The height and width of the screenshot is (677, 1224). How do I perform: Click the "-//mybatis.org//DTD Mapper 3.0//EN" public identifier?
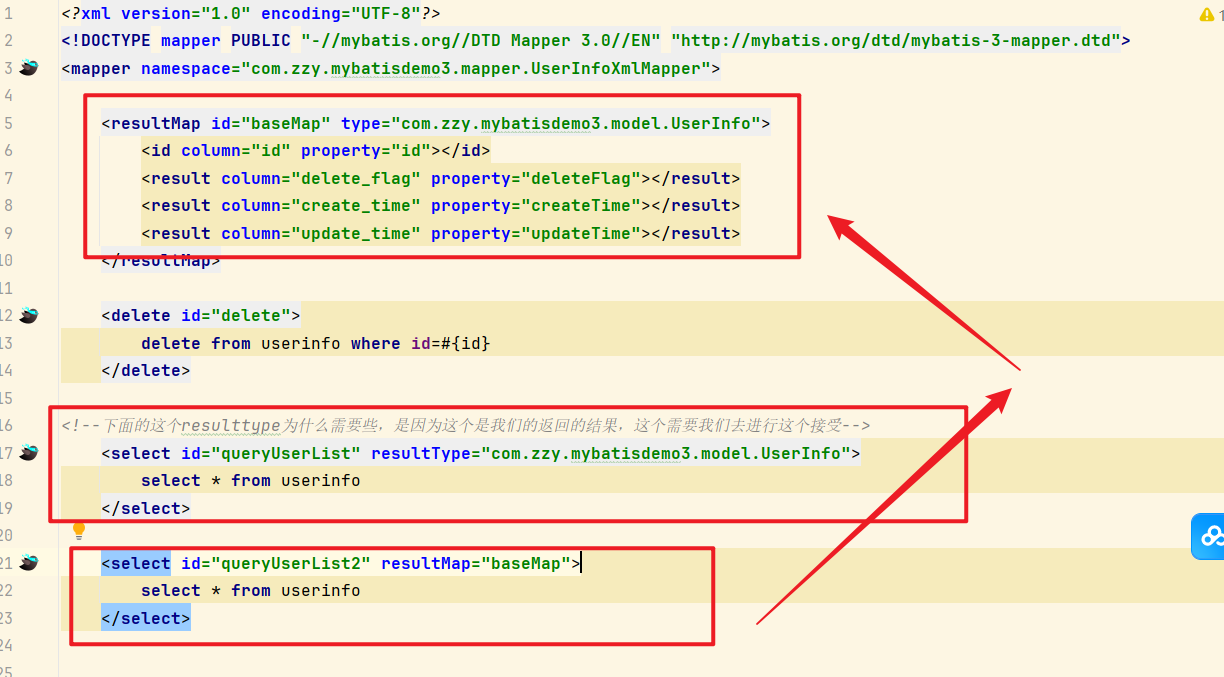[x=481, y=41]
